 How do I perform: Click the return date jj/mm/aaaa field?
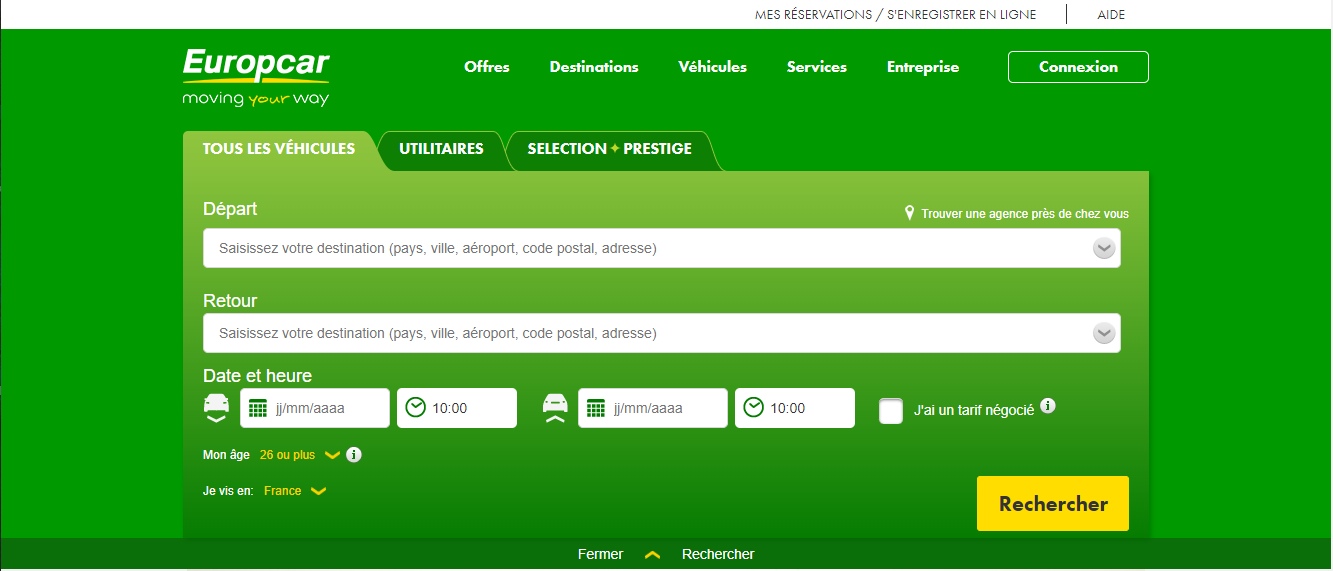pos(653,408)
